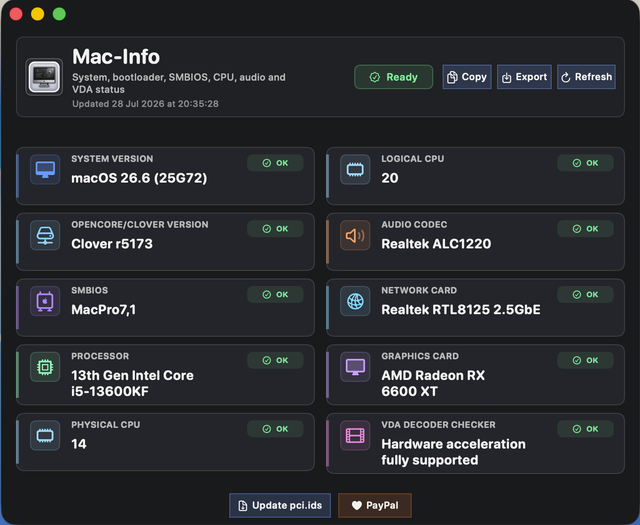Click the Logical CPU memory icon
This screenshot has height=525, width=640.
coord(355,169)
